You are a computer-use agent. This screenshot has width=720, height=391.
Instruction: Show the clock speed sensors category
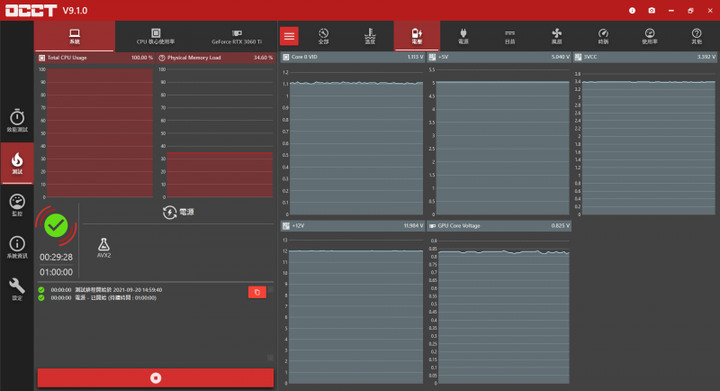click(x=603, y=36)
